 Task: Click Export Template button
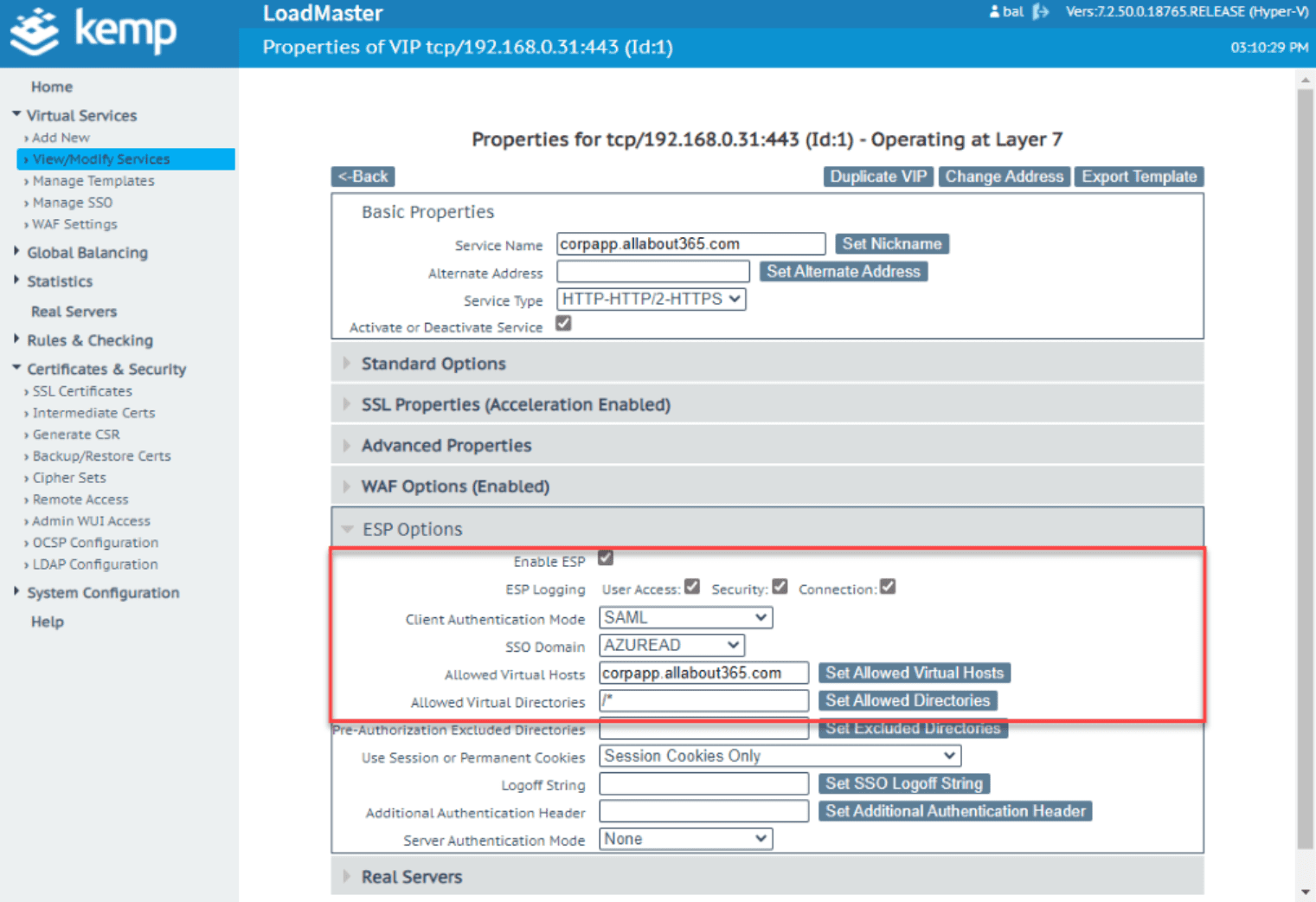[1139, 177]
